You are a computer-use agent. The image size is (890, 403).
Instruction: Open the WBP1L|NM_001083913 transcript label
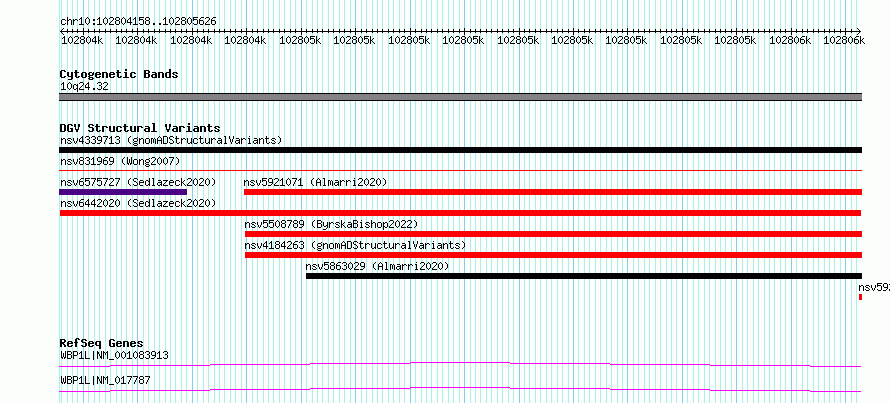click(x=114, y=356)
